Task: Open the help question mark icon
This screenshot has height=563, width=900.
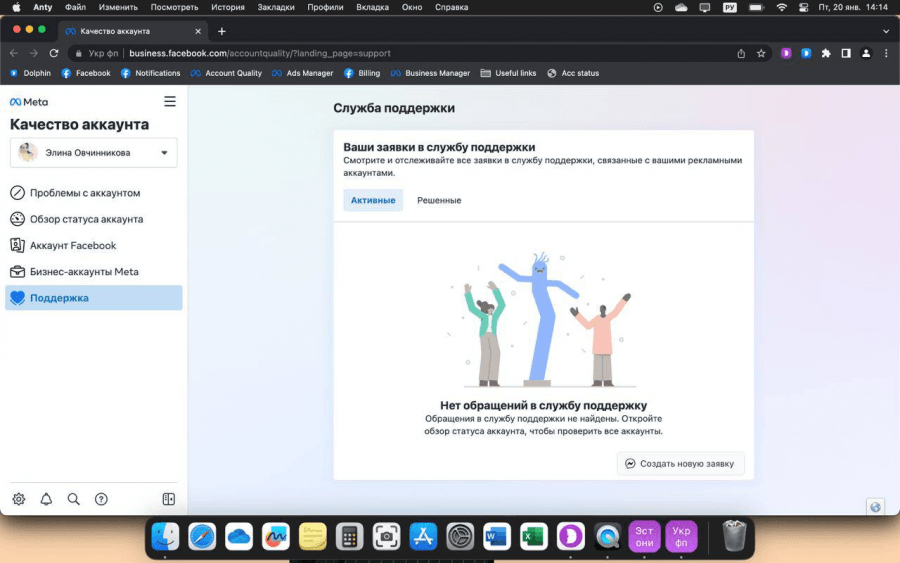Action: [101, 499]
